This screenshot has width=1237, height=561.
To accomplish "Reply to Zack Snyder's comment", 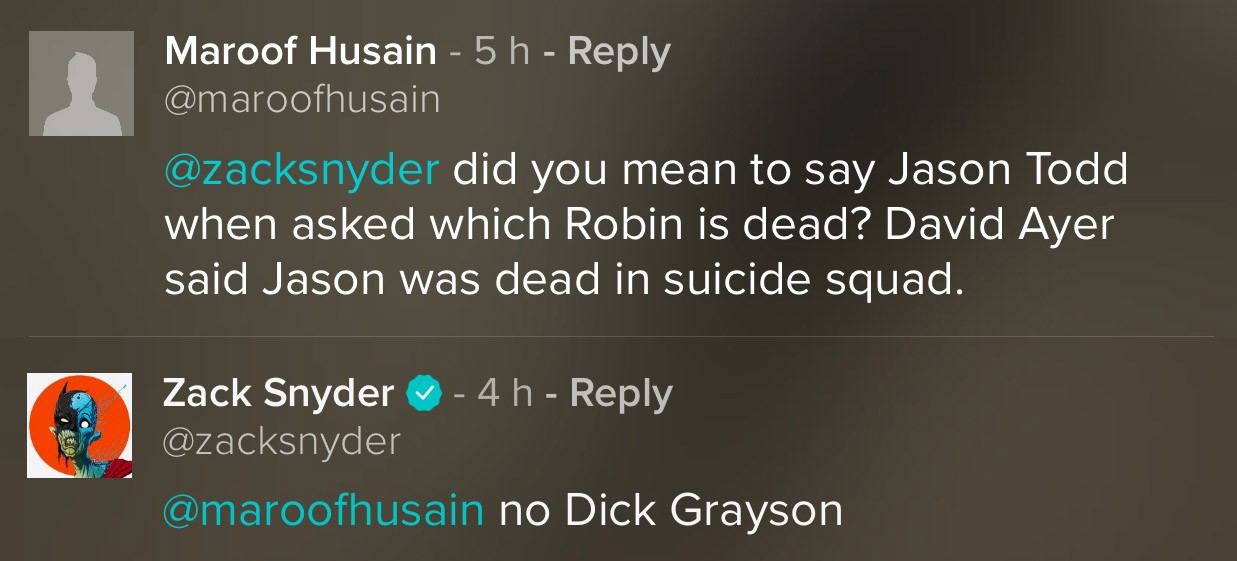I will click(620, 394).
